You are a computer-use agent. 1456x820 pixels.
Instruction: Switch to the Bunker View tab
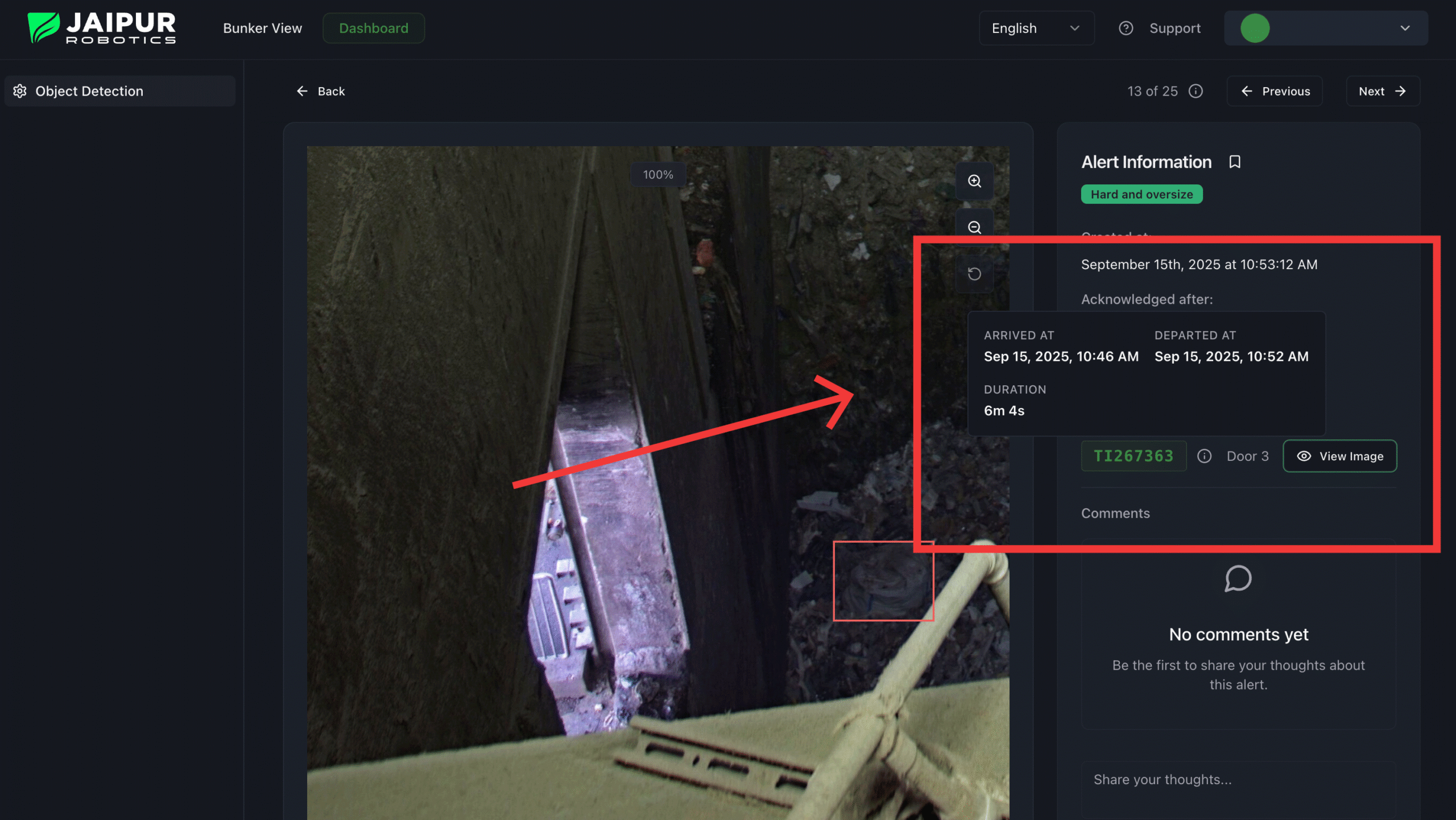tap(262, 28)
